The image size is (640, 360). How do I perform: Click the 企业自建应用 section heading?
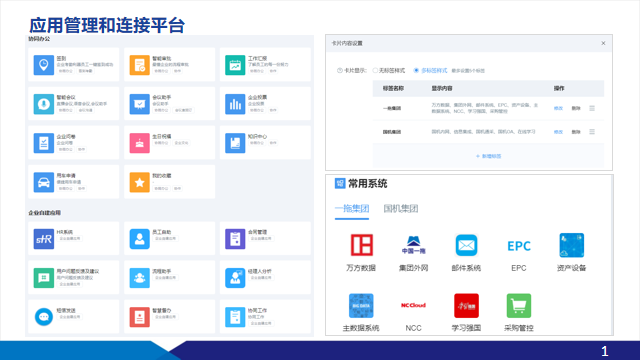44,213
